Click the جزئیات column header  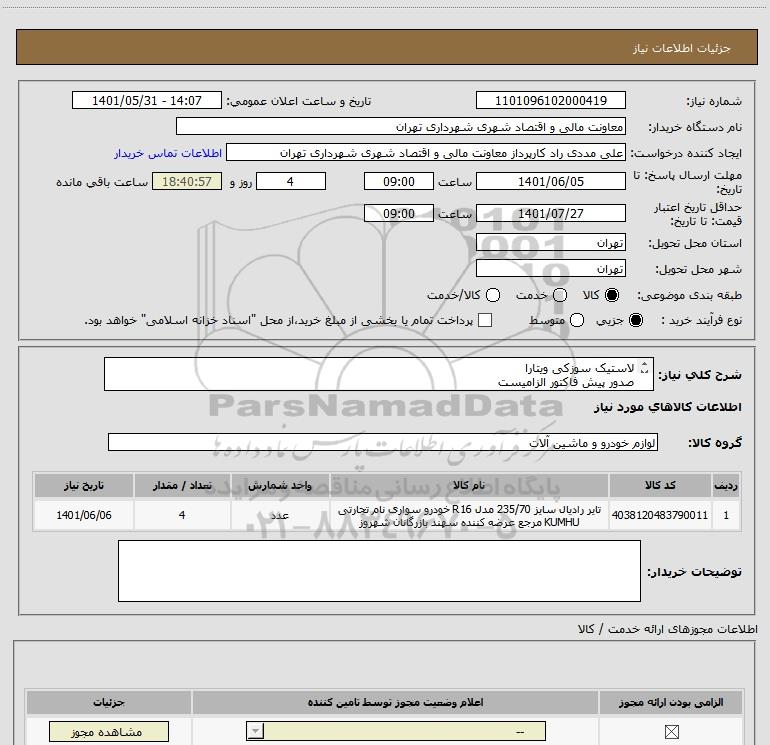pyautogui.click(x=109, y=702)
